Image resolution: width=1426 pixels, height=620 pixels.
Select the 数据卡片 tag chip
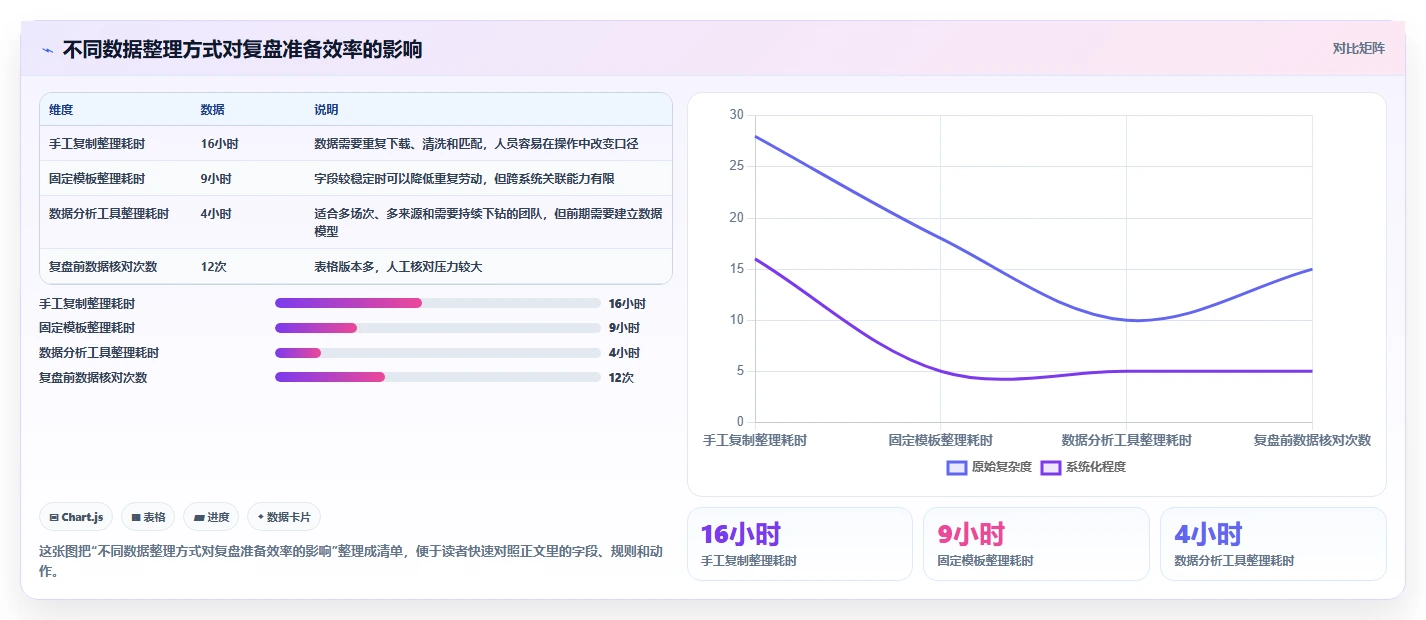284,517
